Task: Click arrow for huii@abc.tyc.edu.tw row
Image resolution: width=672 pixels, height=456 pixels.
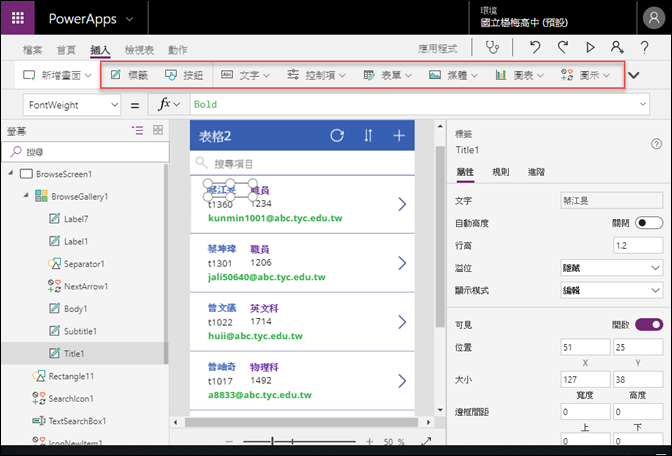Action: click(x=402, y=322)
